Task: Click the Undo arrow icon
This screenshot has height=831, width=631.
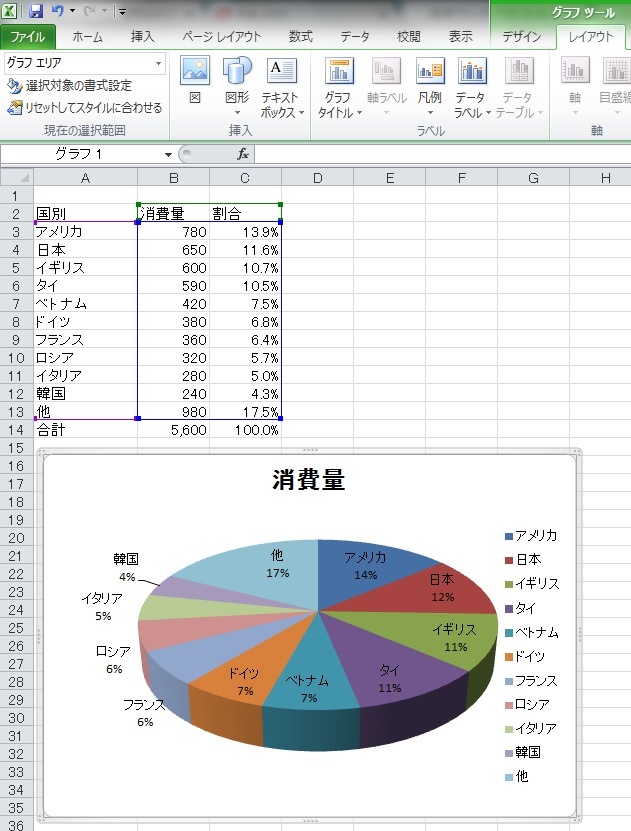Action: click(58, 11)
